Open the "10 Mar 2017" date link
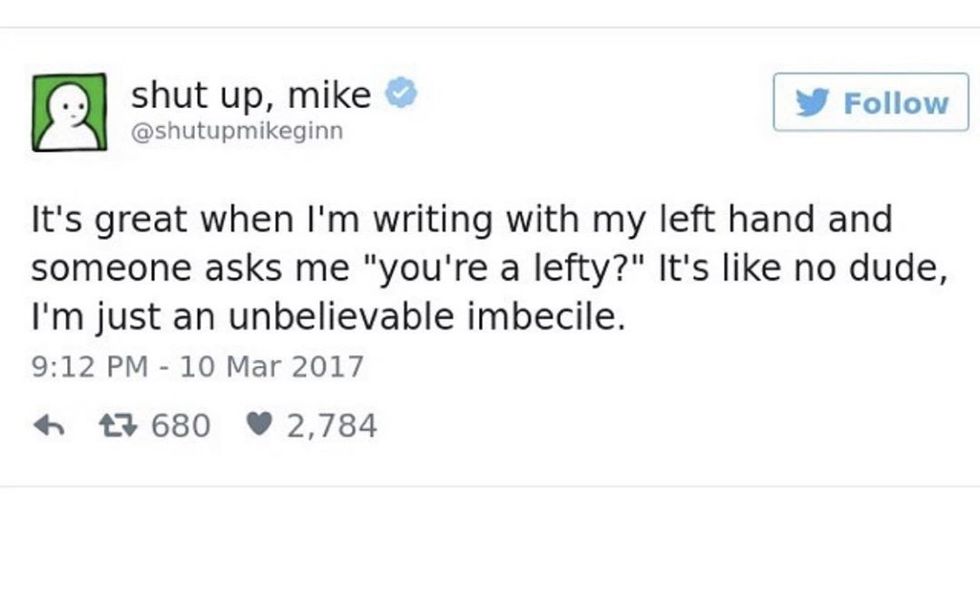Viewport: 980px width, 601px height. pos(270,367)
